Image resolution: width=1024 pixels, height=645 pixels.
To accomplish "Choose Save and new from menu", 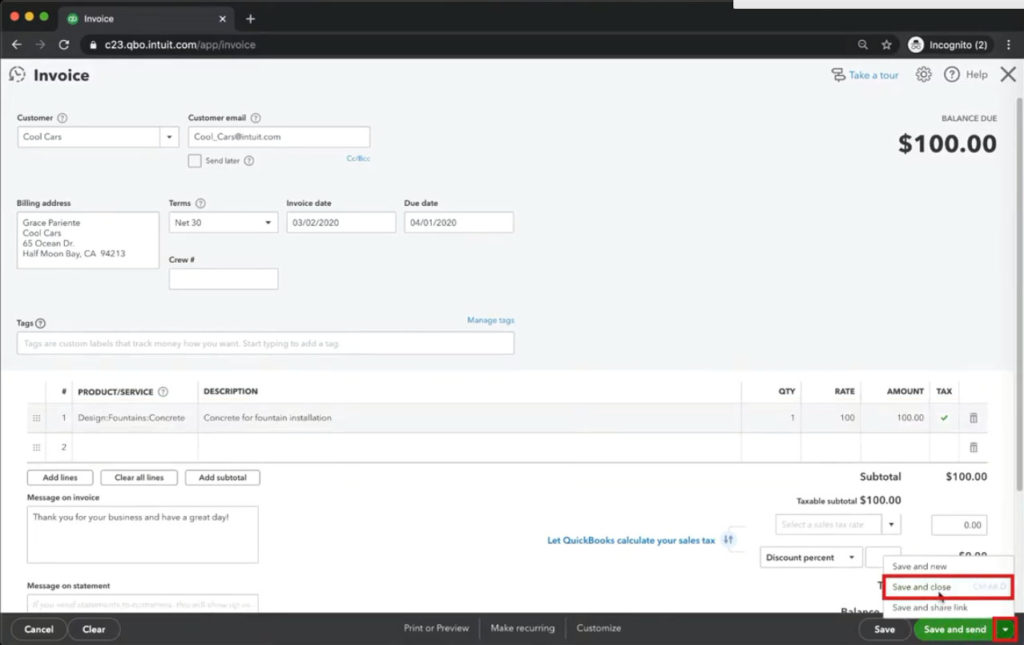I will 919,566.
